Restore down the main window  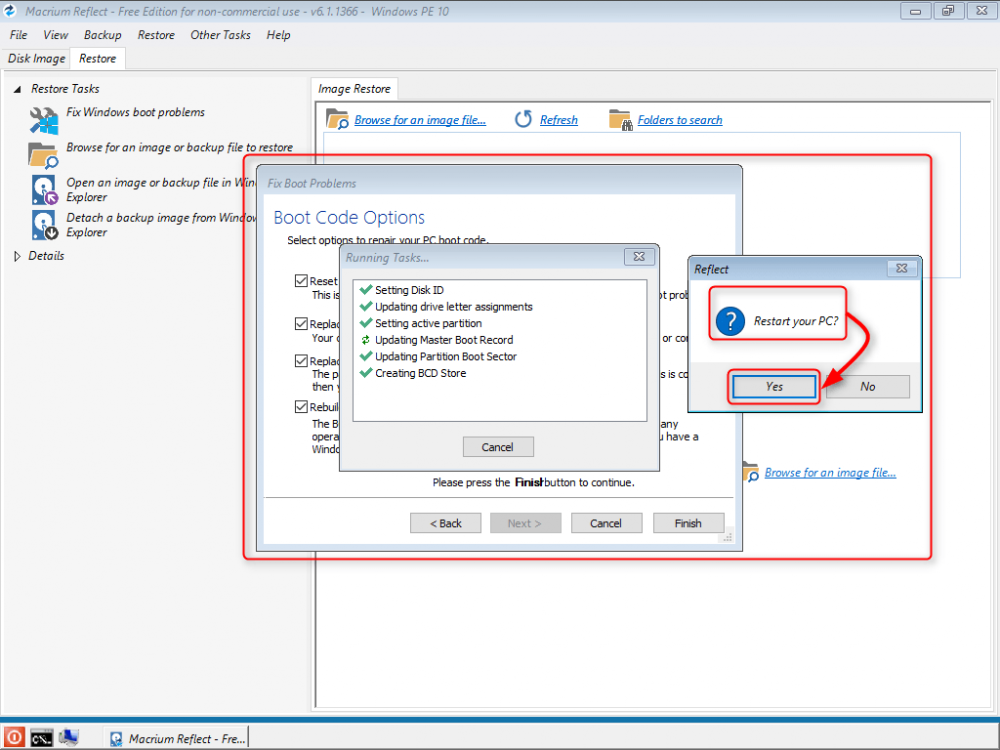click(x=948, y=11)
